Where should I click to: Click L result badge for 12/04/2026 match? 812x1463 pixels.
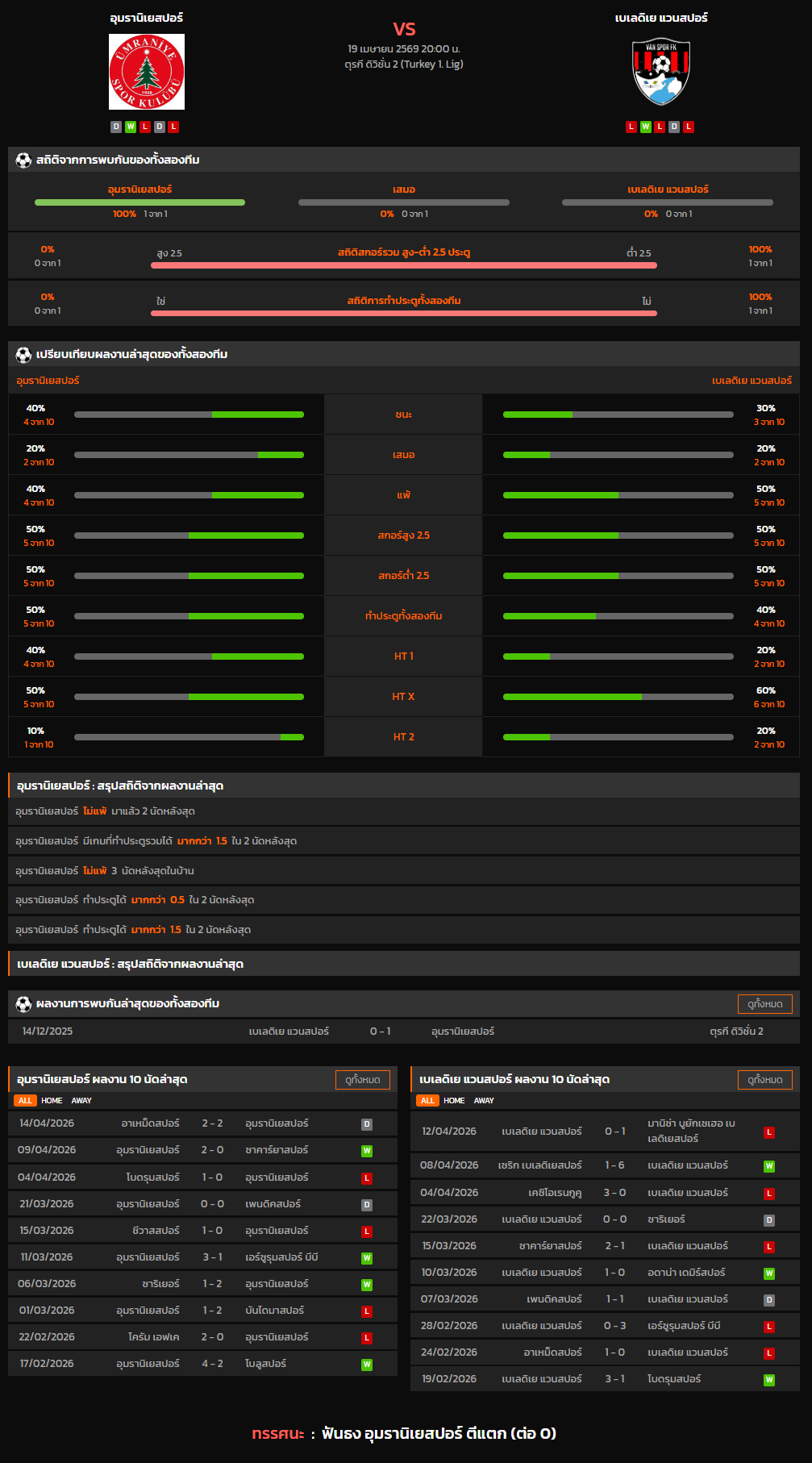coord(769,1132)
